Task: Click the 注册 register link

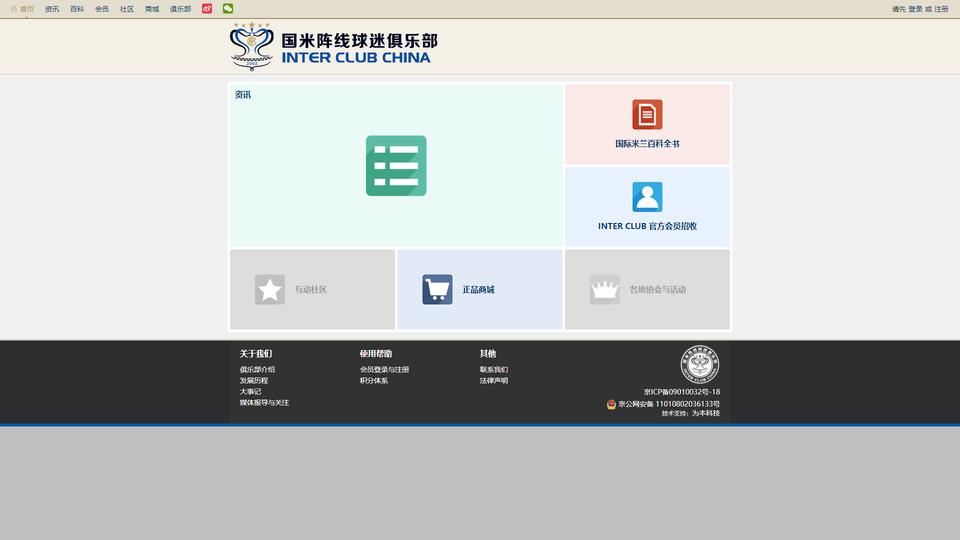Action: 941,9
